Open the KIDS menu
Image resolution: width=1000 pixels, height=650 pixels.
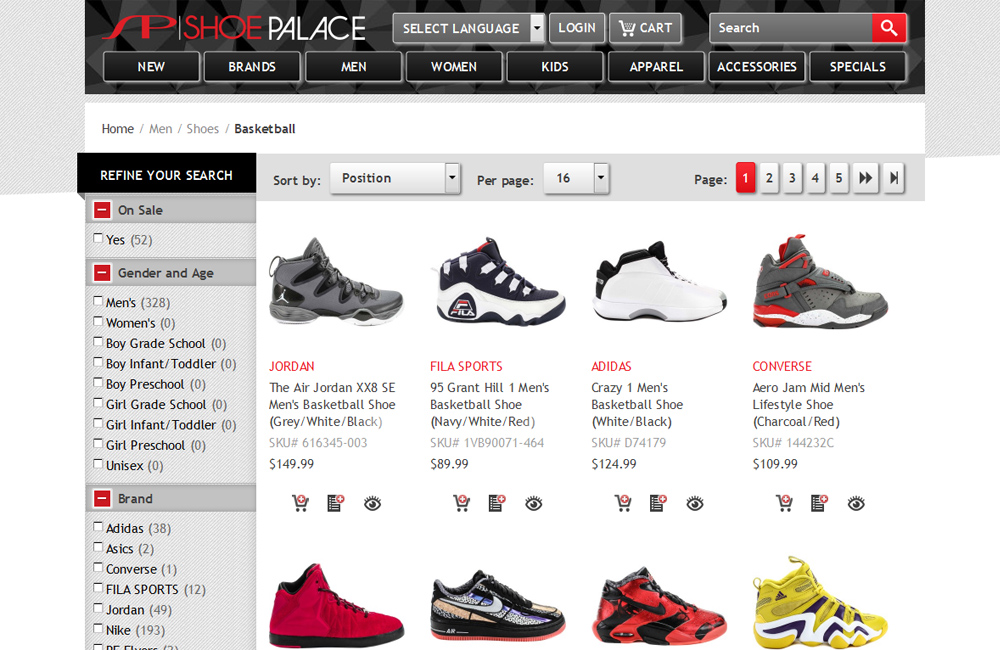pos(555,66)
